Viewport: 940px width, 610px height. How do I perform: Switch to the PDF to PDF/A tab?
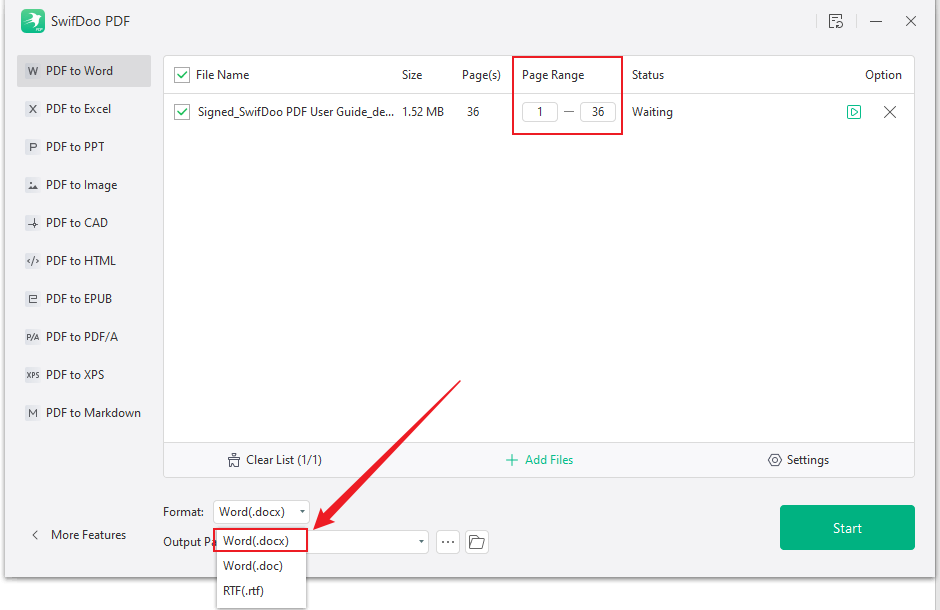84,337
